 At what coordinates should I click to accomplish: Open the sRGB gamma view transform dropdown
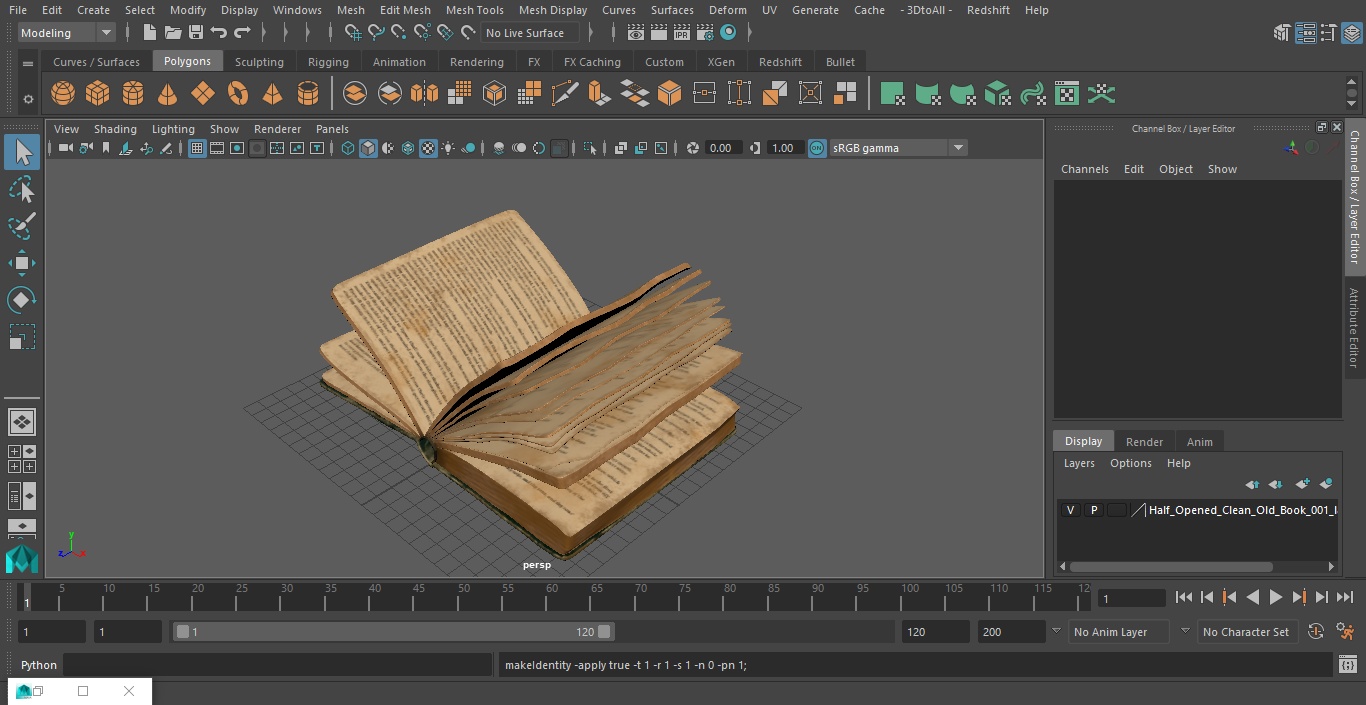pos(897,148)
